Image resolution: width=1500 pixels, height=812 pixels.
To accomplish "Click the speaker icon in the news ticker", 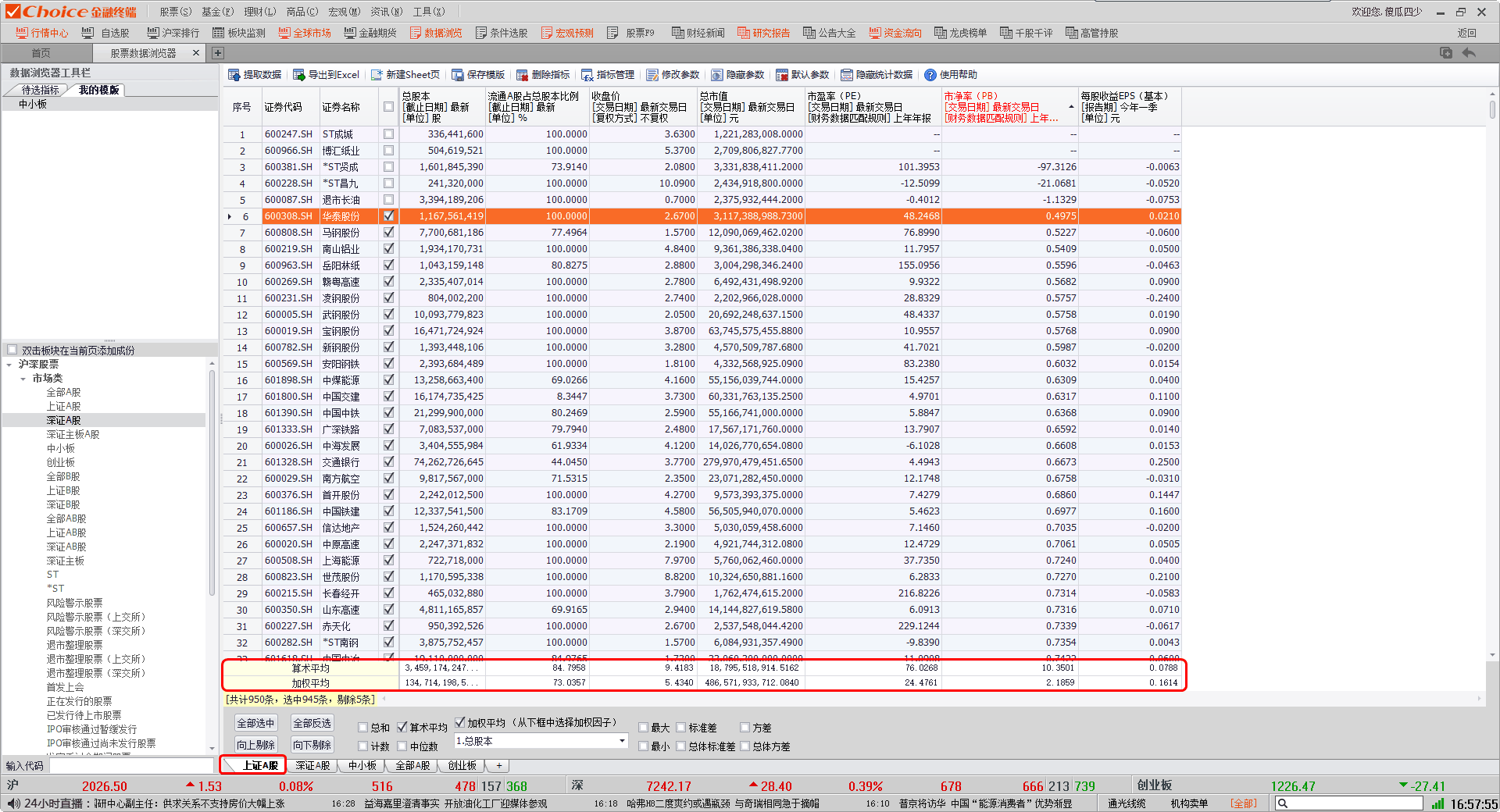I will tap(13, 803).
